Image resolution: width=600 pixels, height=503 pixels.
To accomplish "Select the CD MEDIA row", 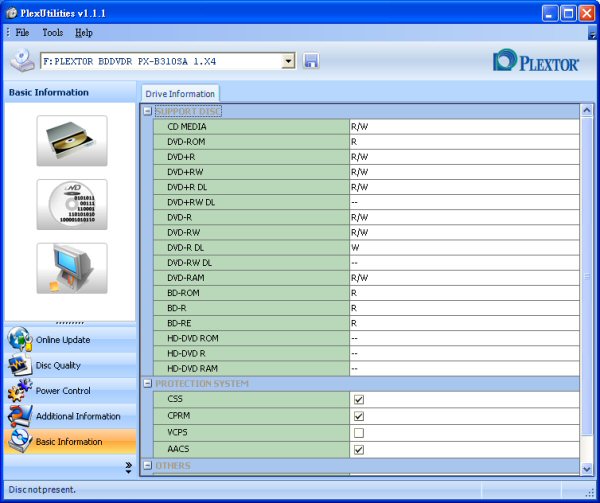I will tap(366, 127).
